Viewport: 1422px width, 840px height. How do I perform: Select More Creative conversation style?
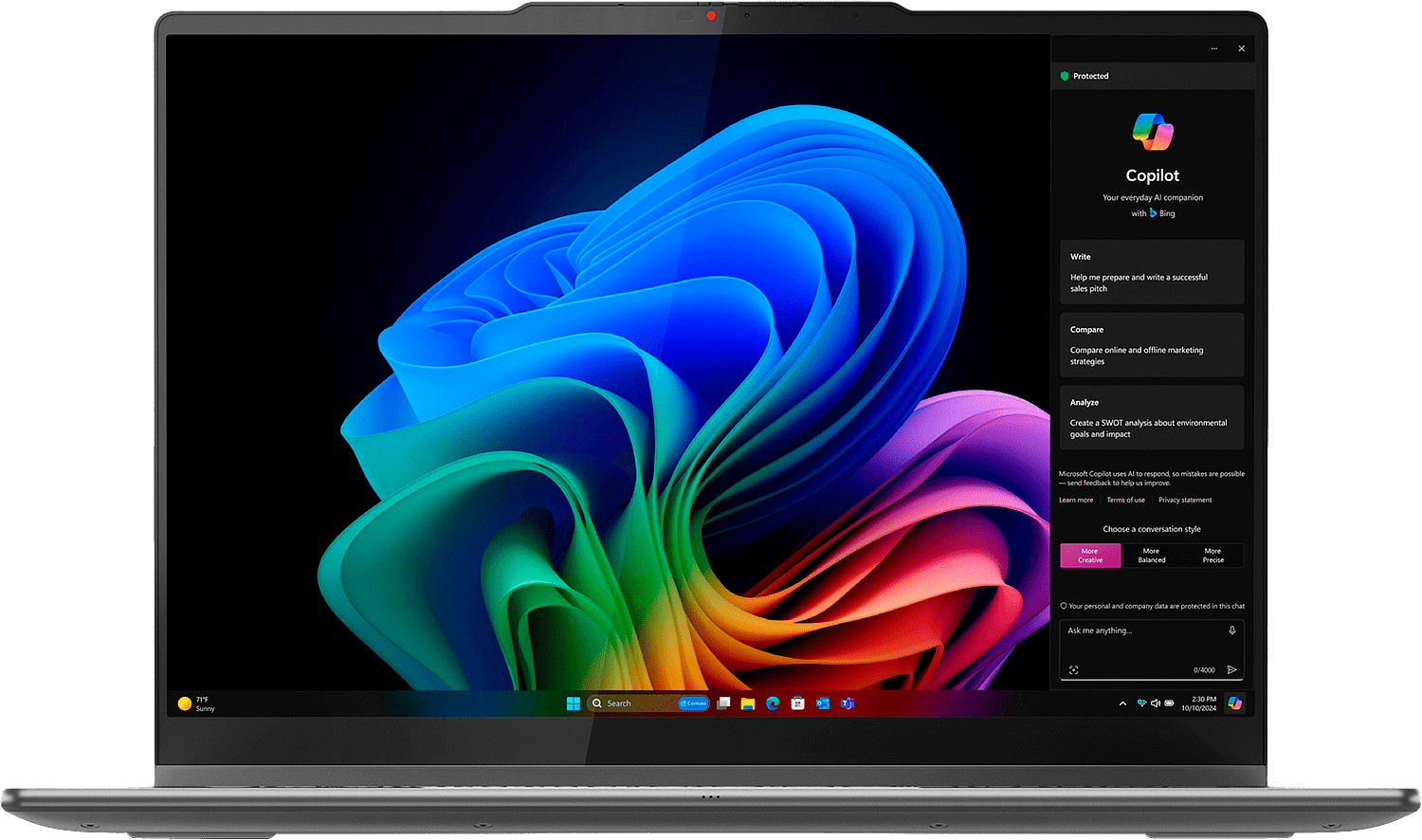coord(1090,556)
